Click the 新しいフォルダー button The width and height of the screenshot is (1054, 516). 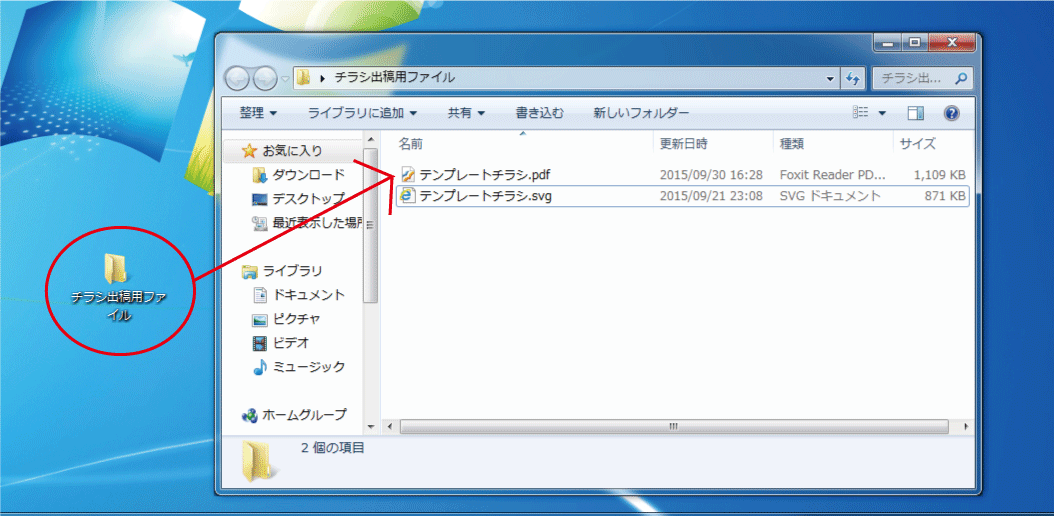pyautogui.click(x=641, y=114)
